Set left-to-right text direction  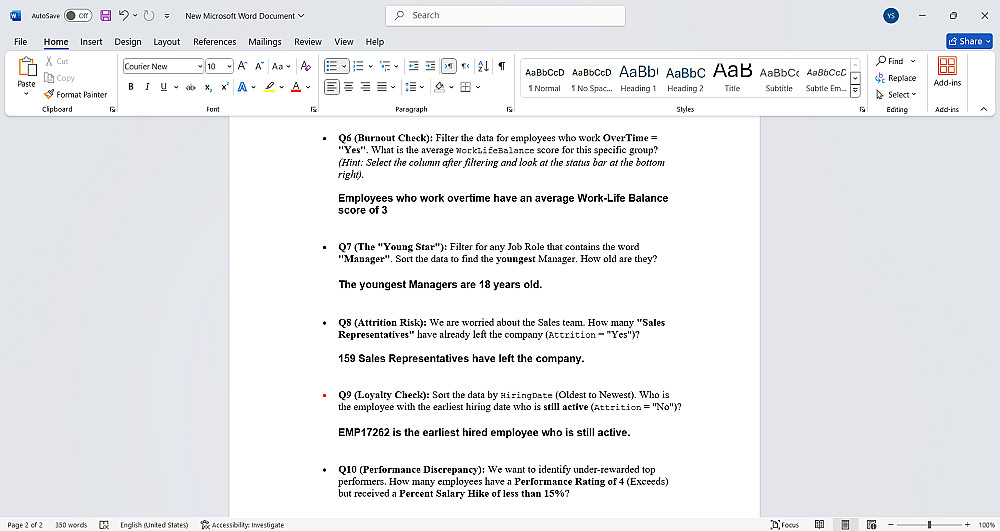[x=449, y=66]
